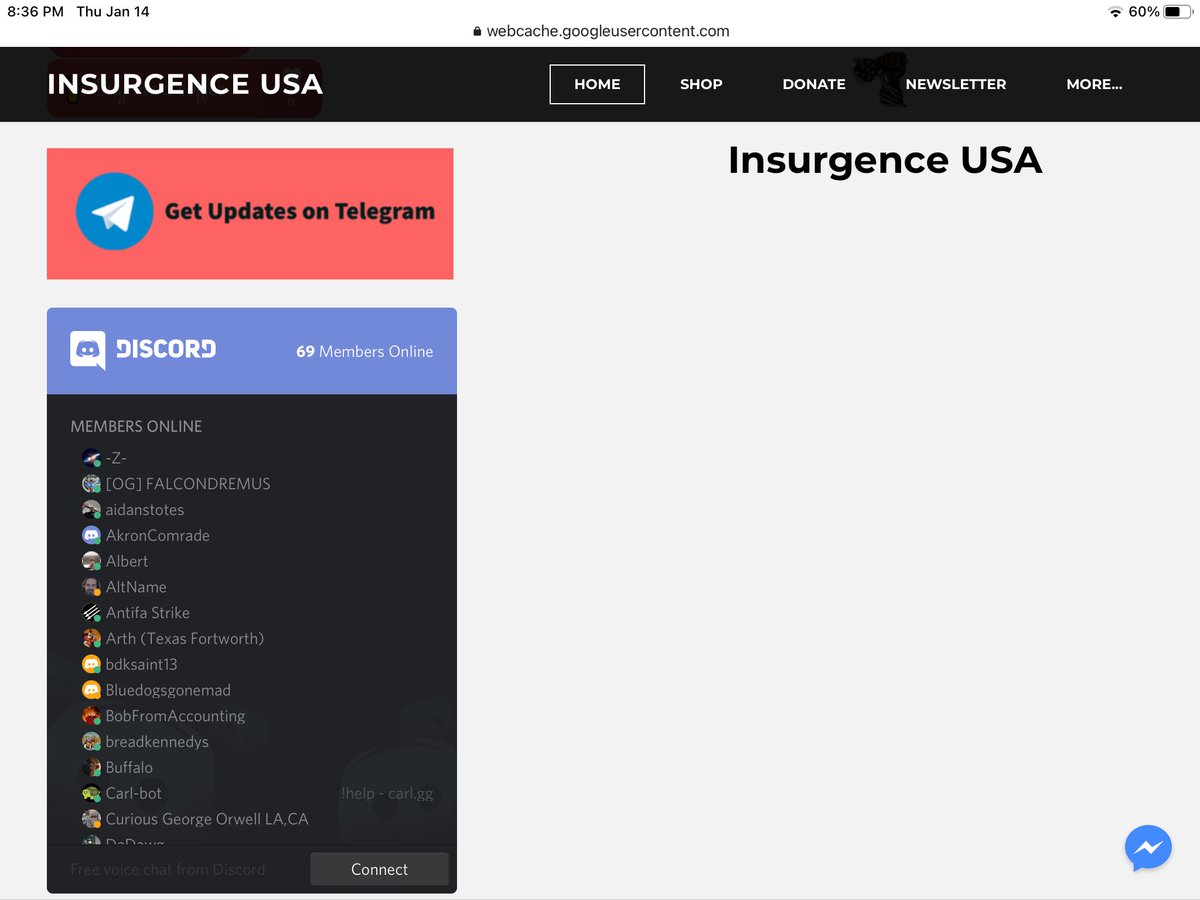Click the Telegram paper plane icon

[115, 211]
